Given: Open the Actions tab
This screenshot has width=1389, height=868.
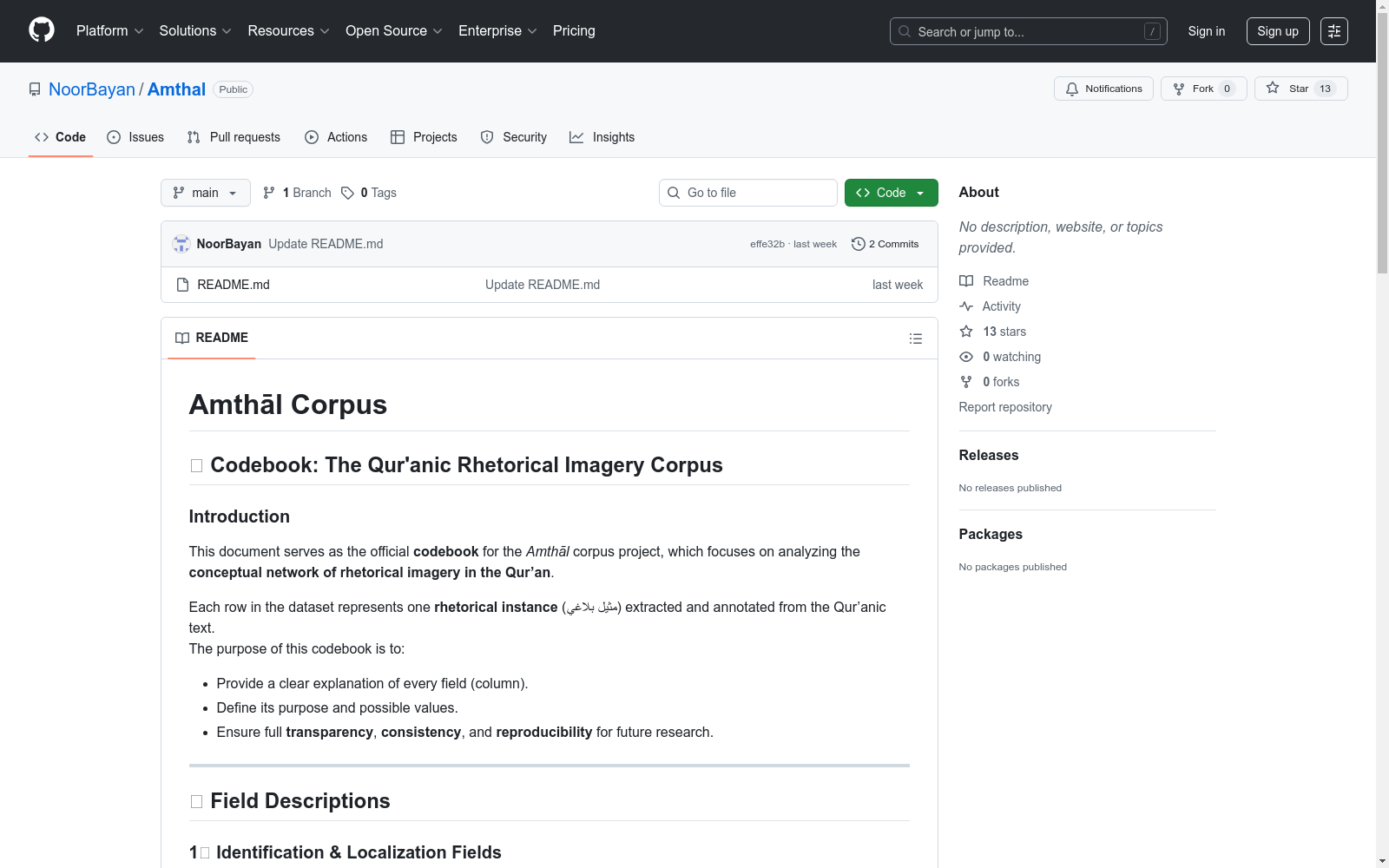Looking at the screenshot, I should tap(336, 137).
